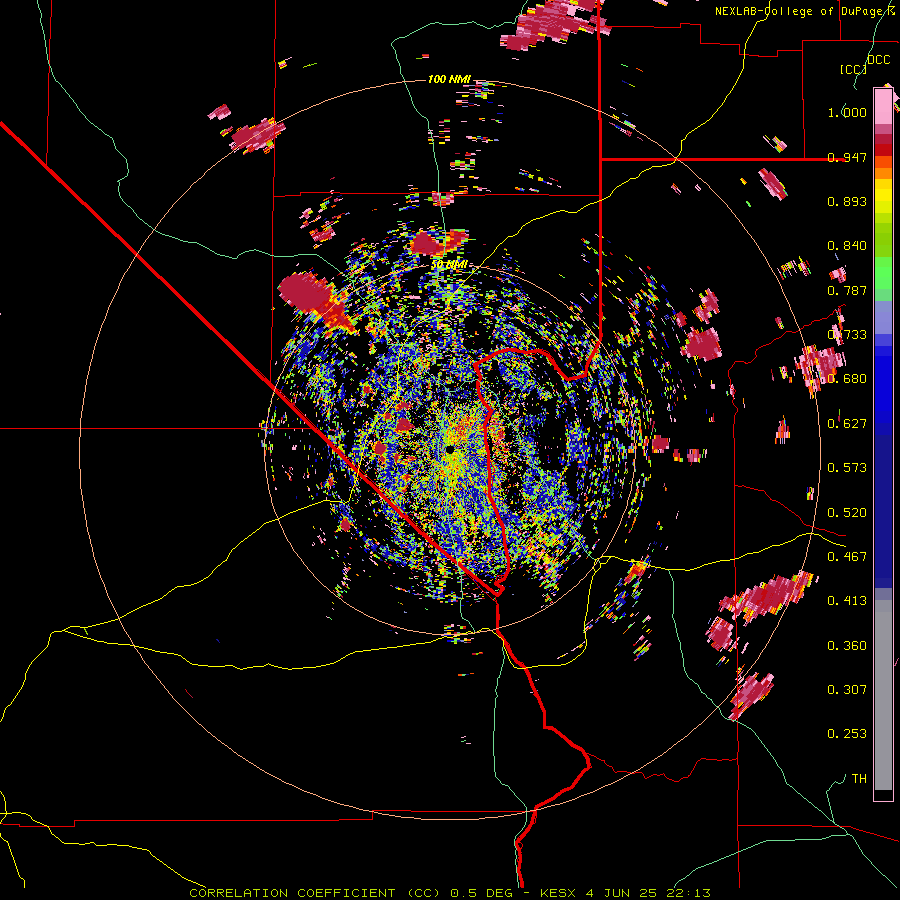Select the 1.000 value on the color scale
Viewport: 900px width, 900px height.
[847, 112]
